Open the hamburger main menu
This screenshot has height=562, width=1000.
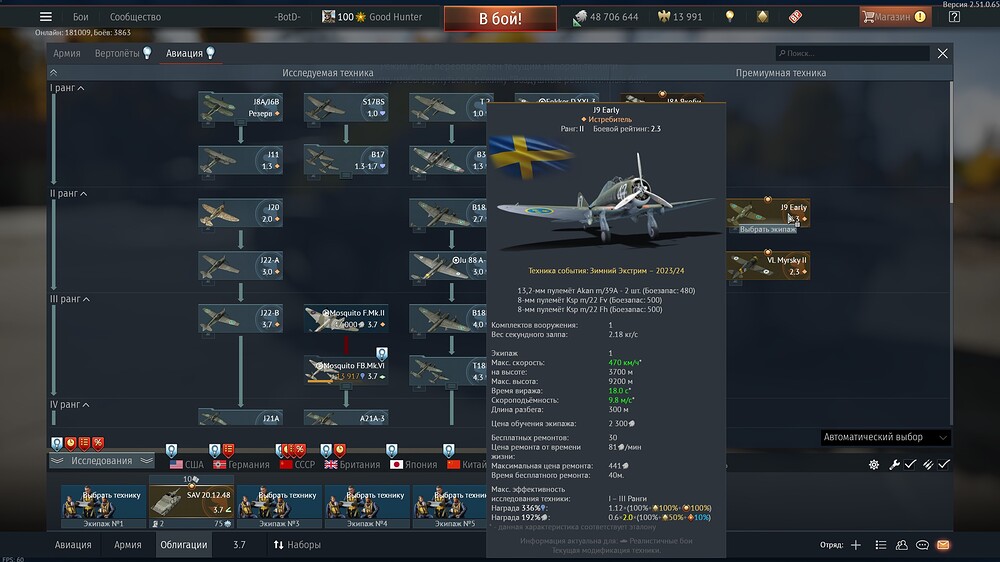pos(45,17)
